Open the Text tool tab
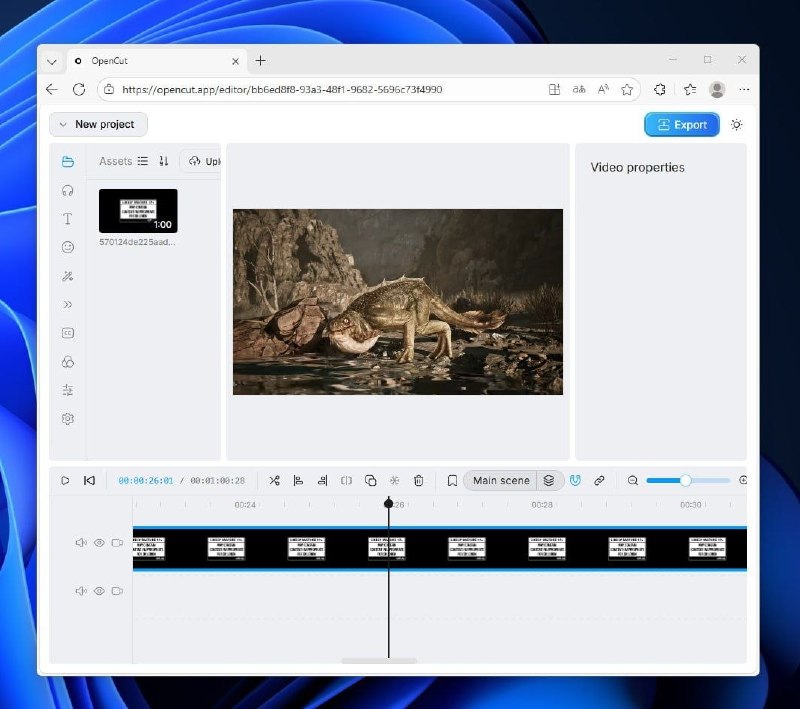The image size is (800, 709). coord(68,219)
